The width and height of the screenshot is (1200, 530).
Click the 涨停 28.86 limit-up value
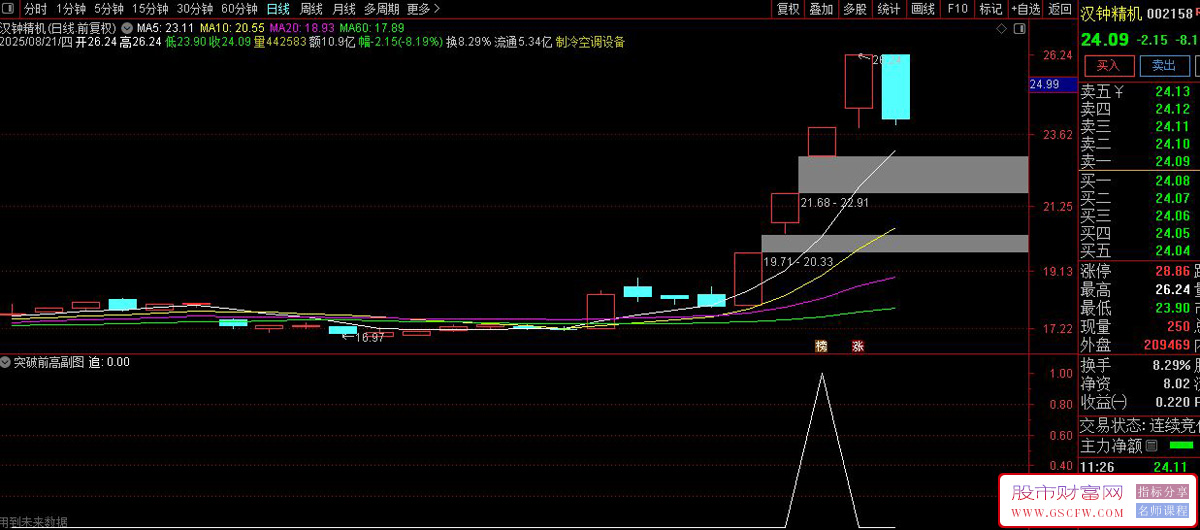point(1172,271)
